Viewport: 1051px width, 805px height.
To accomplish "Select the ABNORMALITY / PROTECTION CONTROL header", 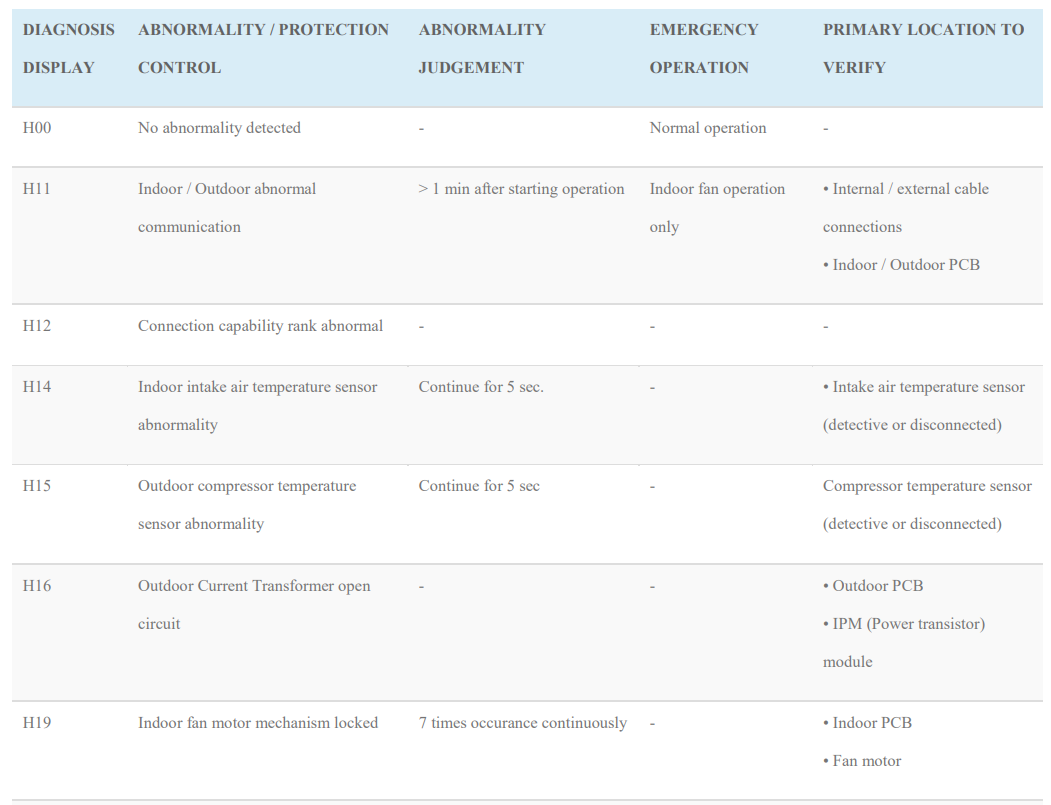I will click(263, 48).
